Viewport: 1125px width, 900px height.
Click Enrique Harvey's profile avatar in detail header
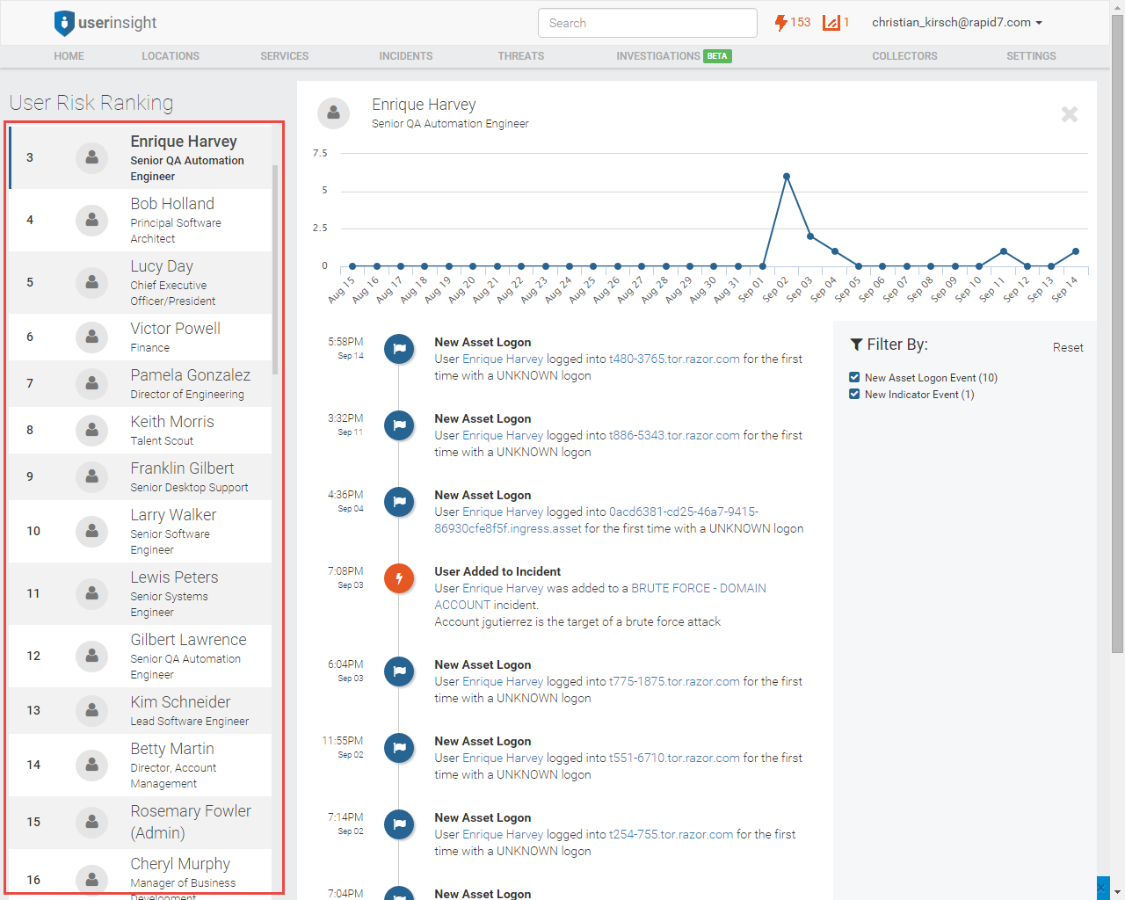334,113
